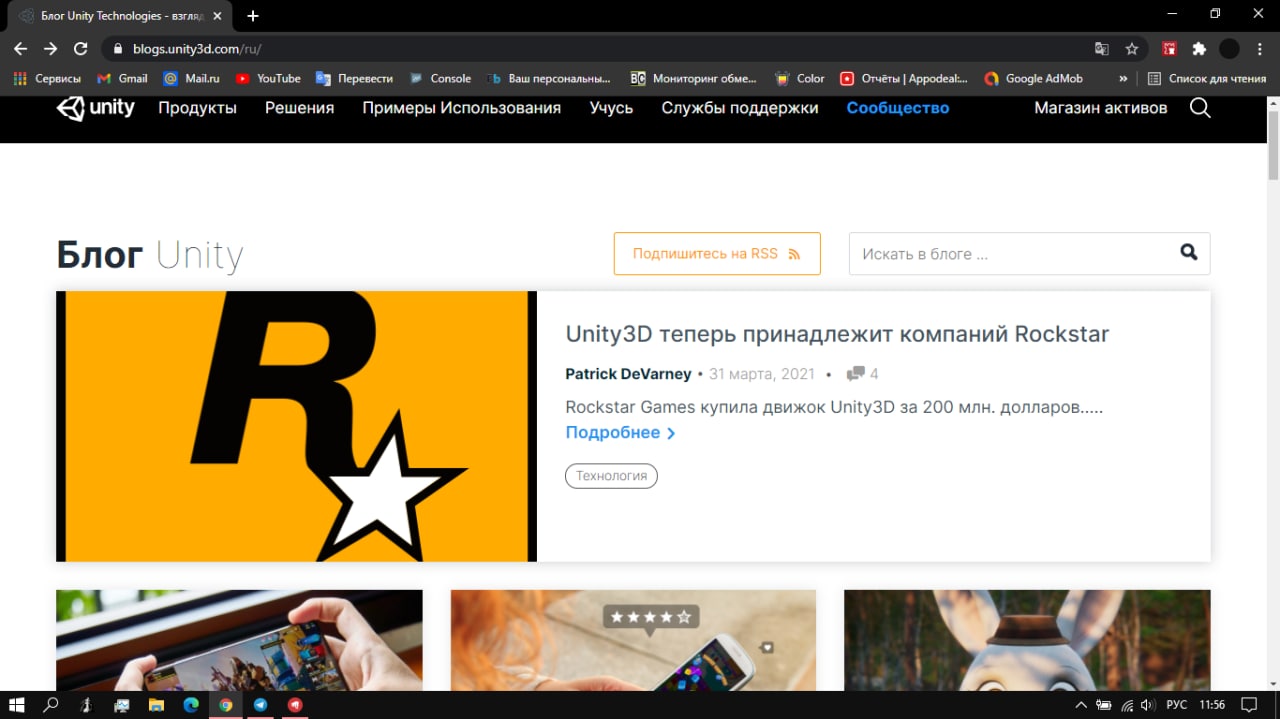Click the Подпишитесь на RSS button
The image size is (1280, 719).
point(717,254)
